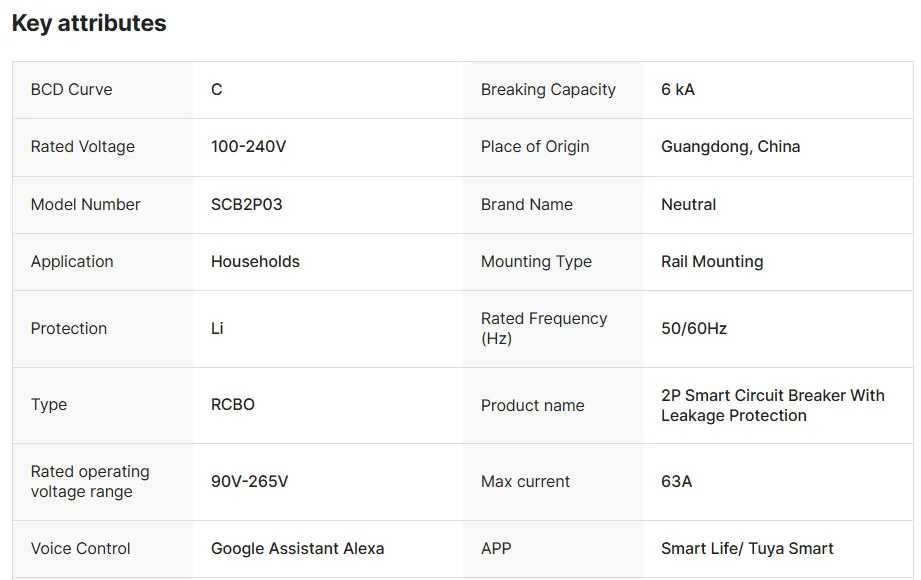Select the Smart Life/ Tuya Smart value
The width and height of the screenshot is (921, 580).
coord(746,549)
